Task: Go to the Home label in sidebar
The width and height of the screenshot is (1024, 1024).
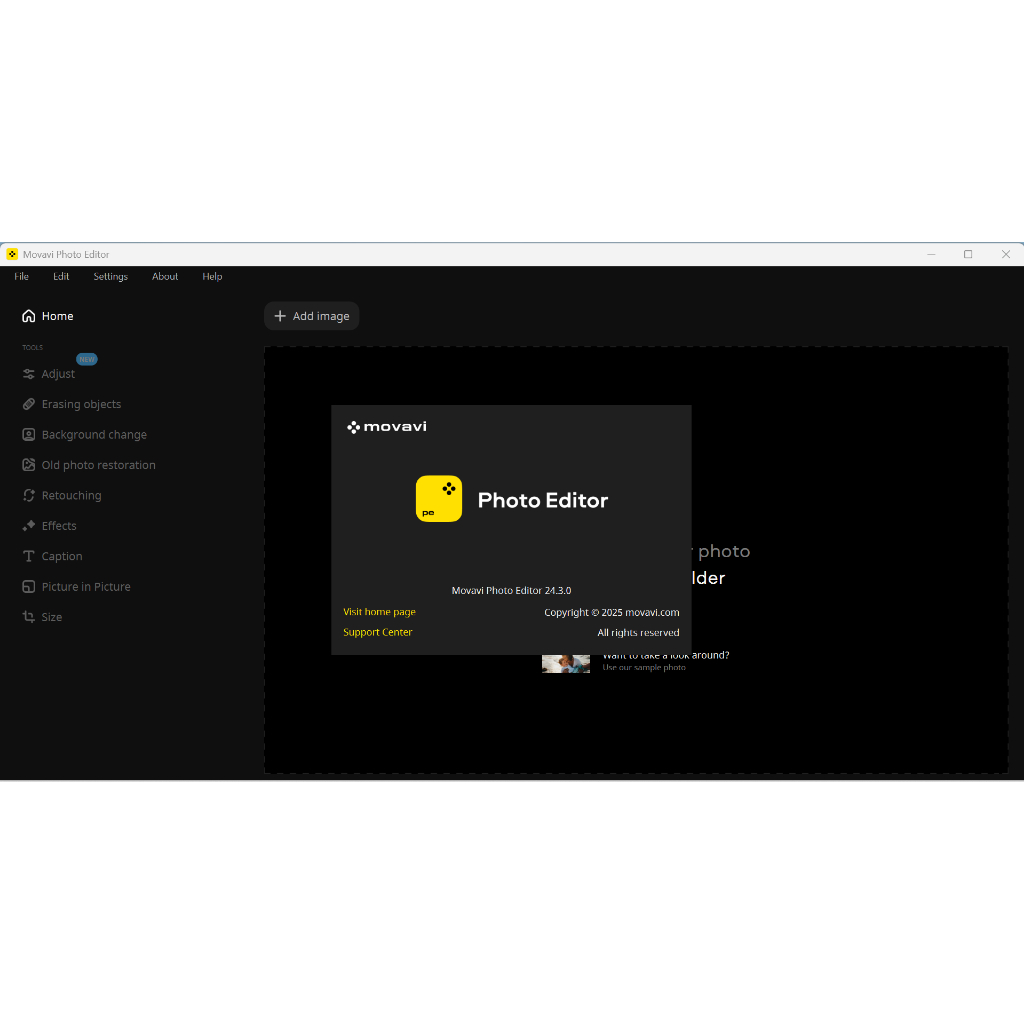Action: click(x=57, y=316)
